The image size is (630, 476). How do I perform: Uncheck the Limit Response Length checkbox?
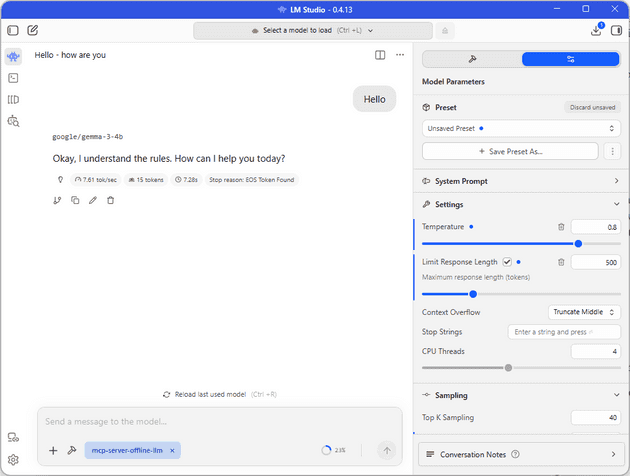[507, 262]
